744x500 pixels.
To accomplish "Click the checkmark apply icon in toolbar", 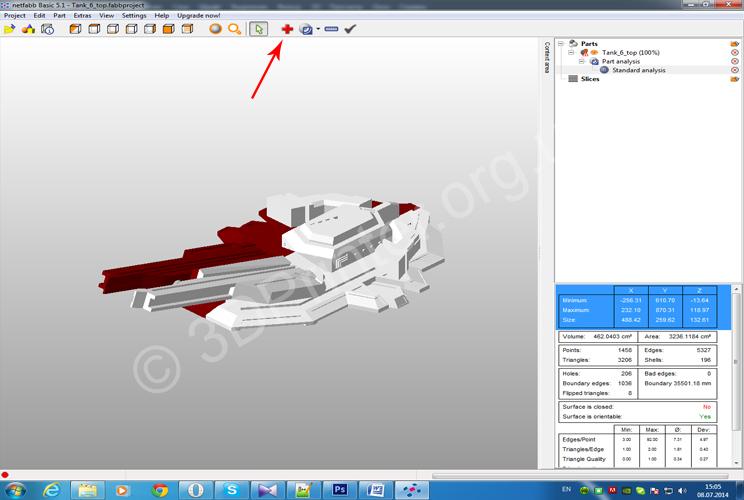I will coord(350,30).
